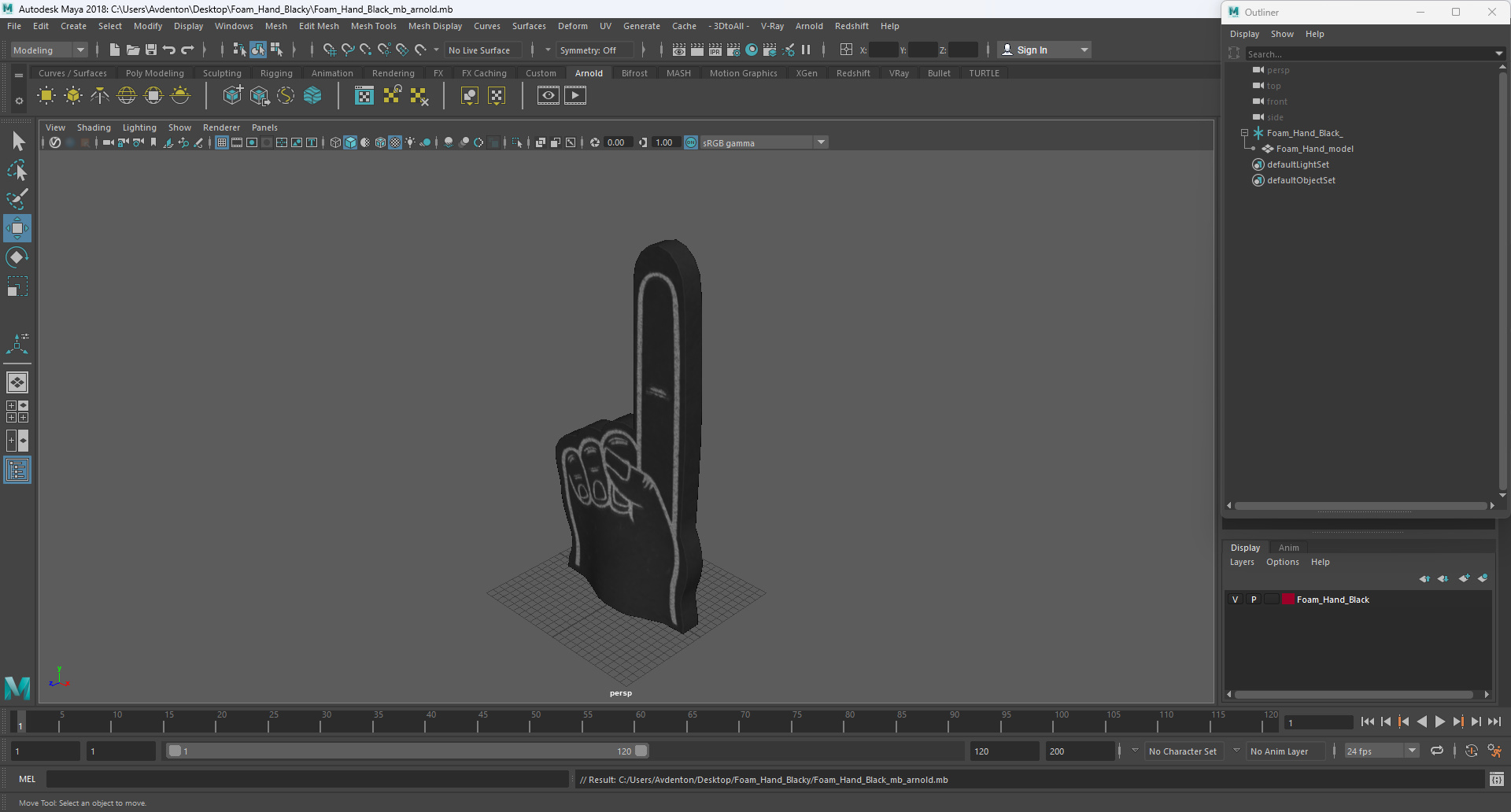Click New Scene icon

pos(115,50)
